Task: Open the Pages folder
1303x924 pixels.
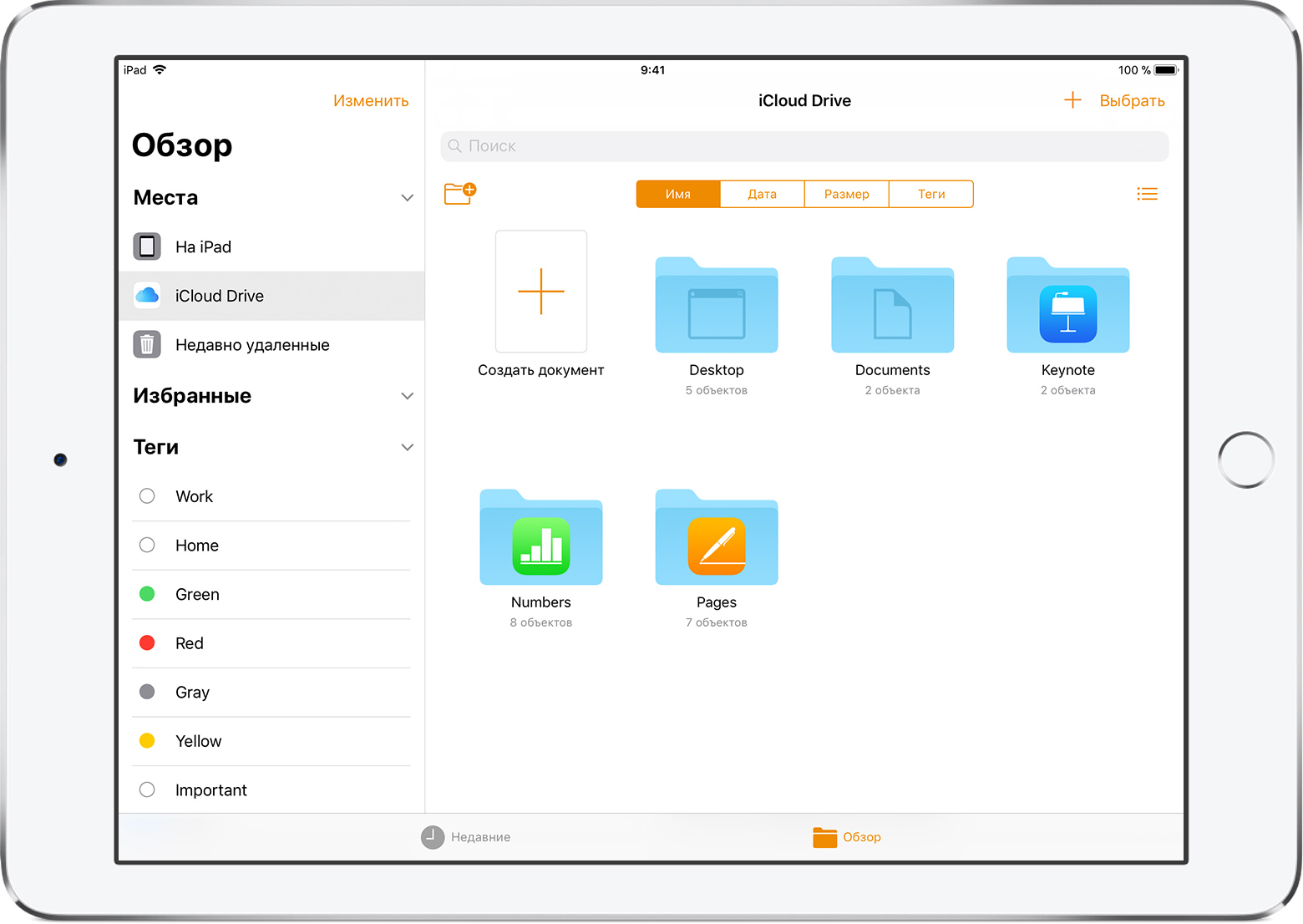Action: 717,537
